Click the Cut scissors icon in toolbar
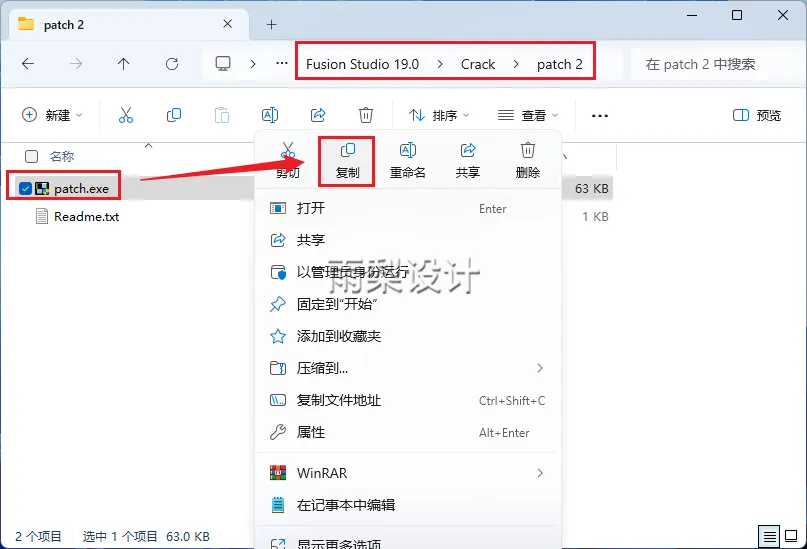Screen dimensions: 807x549 pos(126,115)
